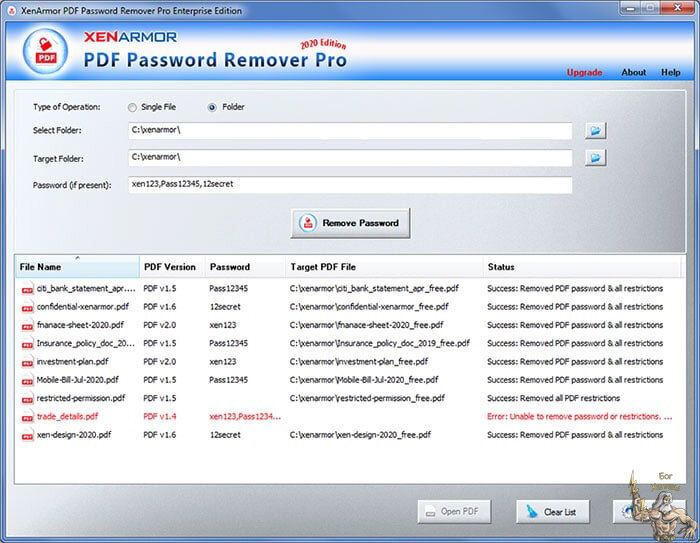
Task: Click PDF icon of fnanace-sheet-2020.pdf row
Action: pyautogui.click(x=27, y=326)
